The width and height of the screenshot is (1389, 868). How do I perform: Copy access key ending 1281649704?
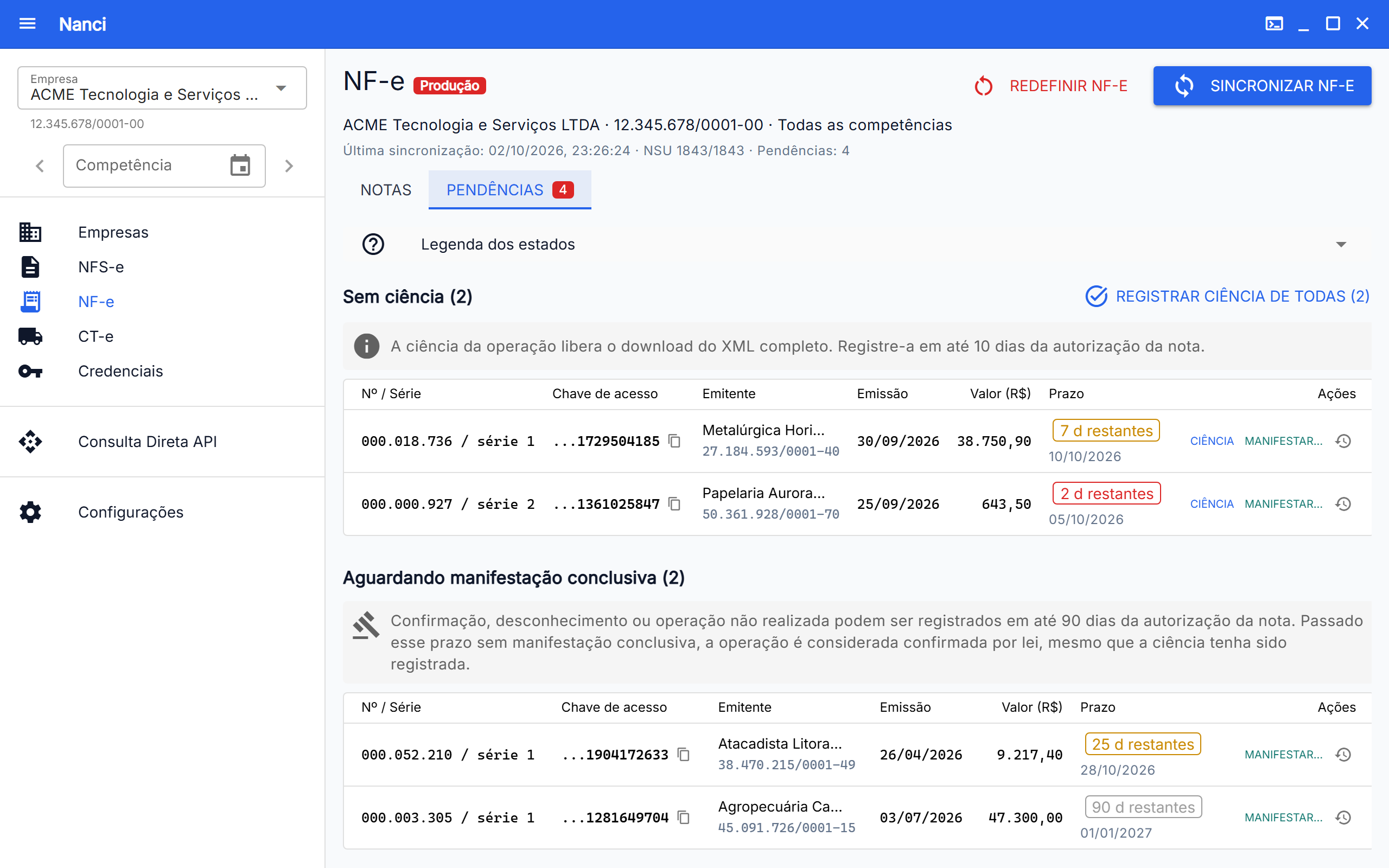[x=684, y=818]
